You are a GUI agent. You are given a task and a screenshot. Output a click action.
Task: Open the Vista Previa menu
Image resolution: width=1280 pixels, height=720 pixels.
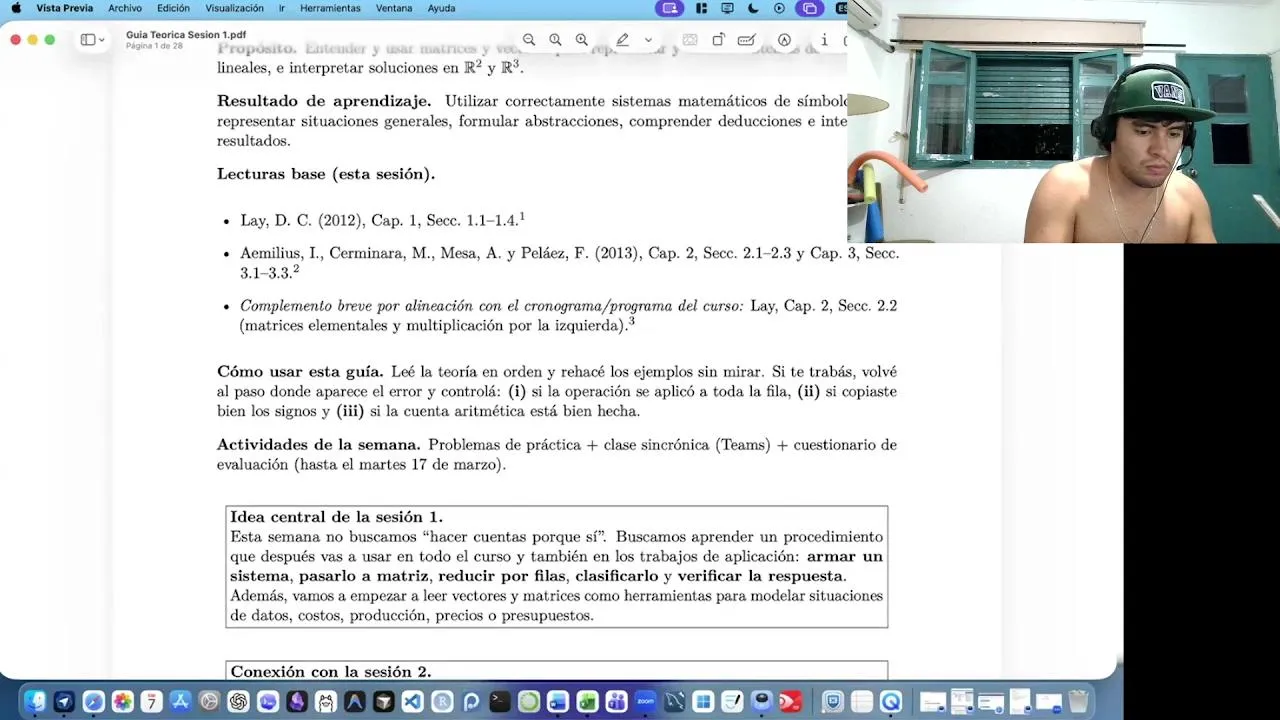pos(64,8)
